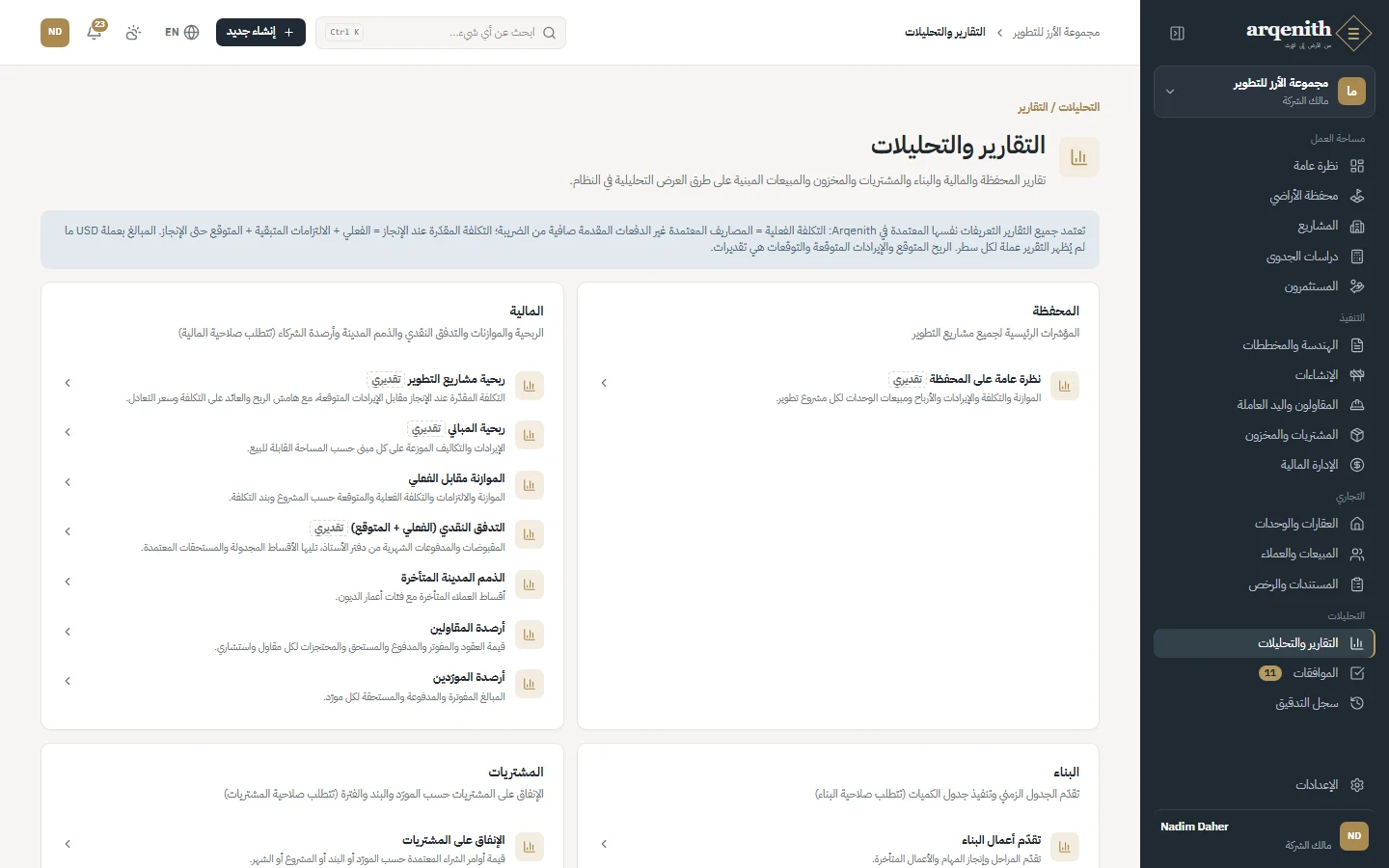The image size is (1389, 868).
Task: Open الهندسة والمخططات sidebar icon
Action: [x=1357, y=345]
